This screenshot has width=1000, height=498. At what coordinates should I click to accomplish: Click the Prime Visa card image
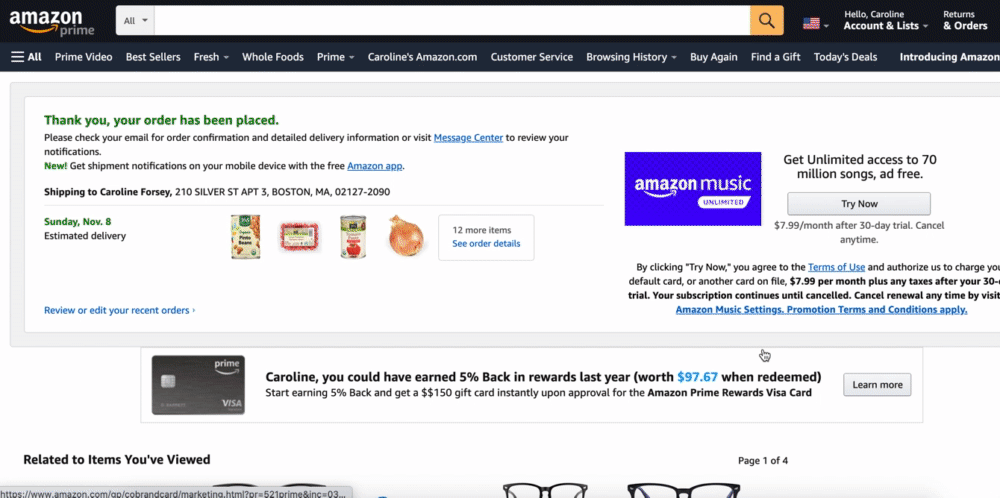pos(198,385)
